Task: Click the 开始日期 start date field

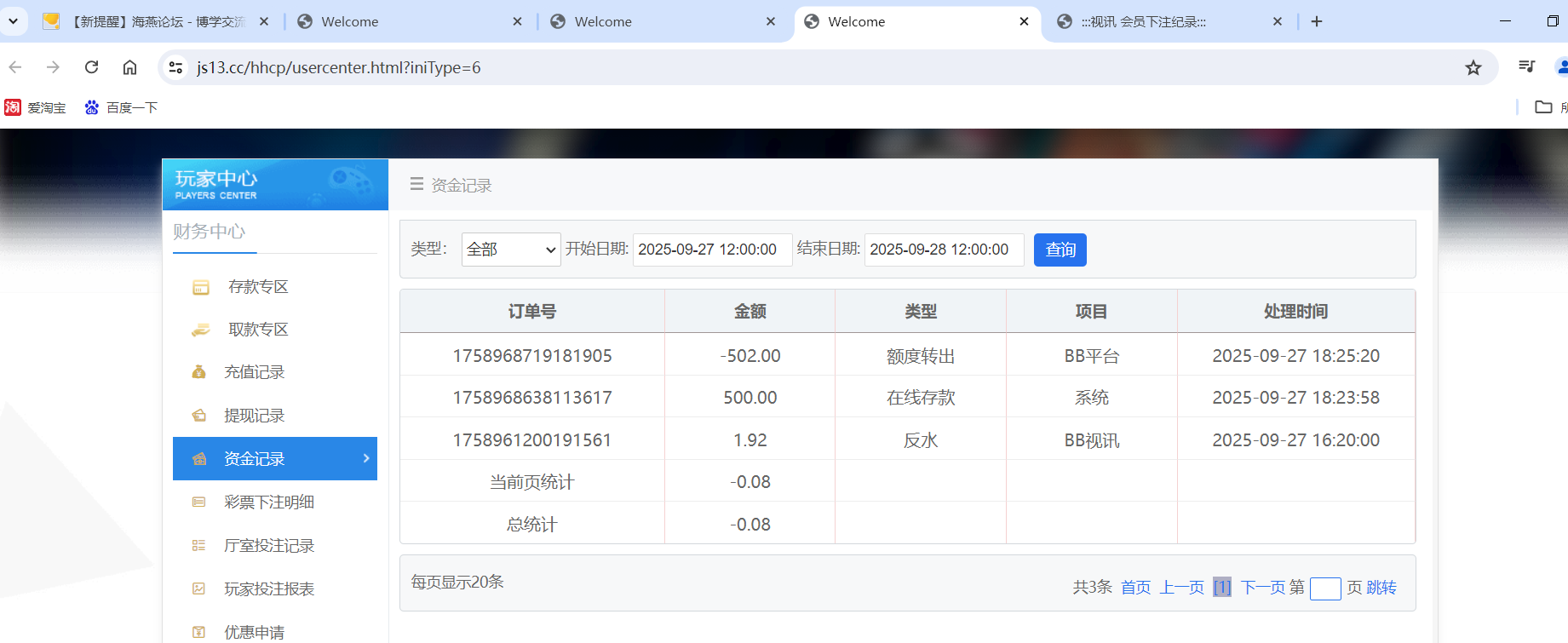Action: tap(712, 250)
